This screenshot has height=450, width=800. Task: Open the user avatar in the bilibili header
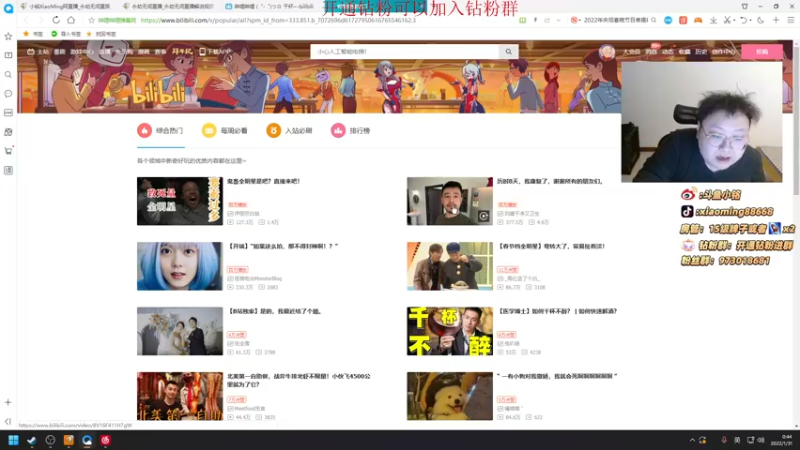607,52
